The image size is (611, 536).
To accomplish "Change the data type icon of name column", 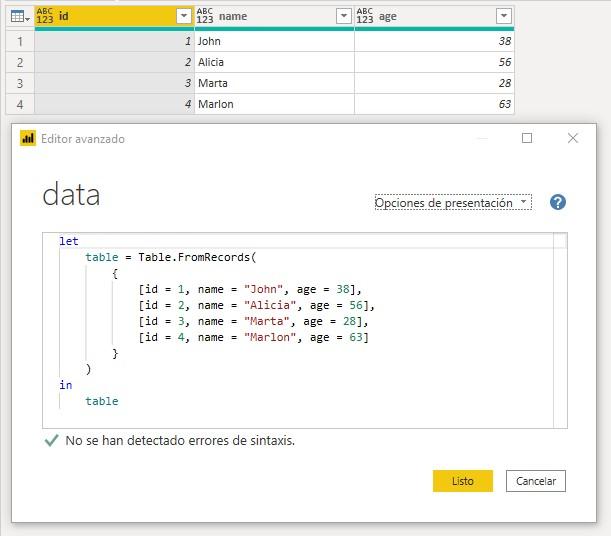I will (x=205, y=16).
